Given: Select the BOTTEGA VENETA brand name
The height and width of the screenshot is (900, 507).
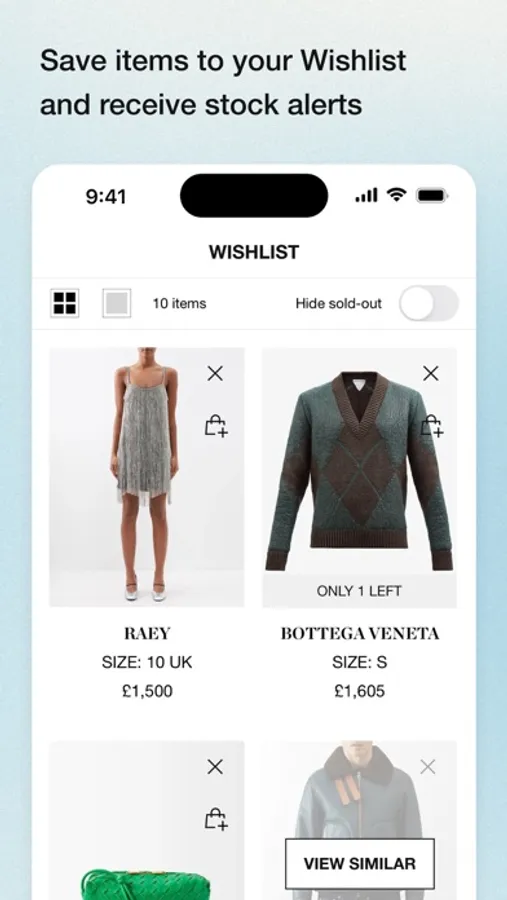Looking at the screenshot, I should 359,633.
